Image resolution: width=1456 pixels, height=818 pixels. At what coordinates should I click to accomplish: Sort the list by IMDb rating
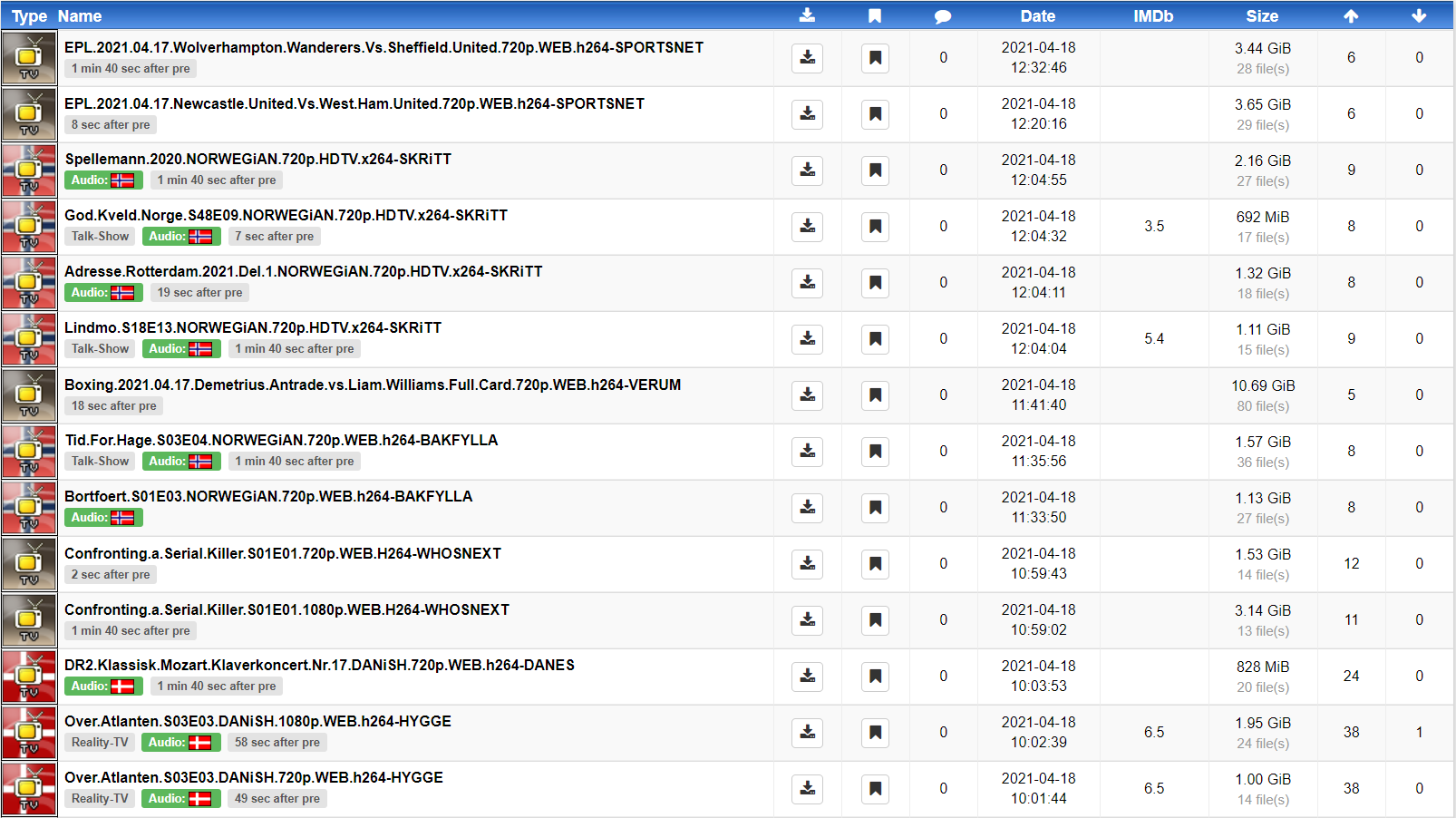[1153, 16]
